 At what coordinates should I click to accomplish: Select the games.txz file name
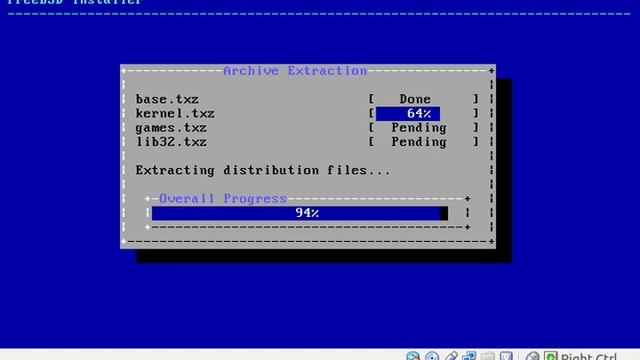[171, 128]
